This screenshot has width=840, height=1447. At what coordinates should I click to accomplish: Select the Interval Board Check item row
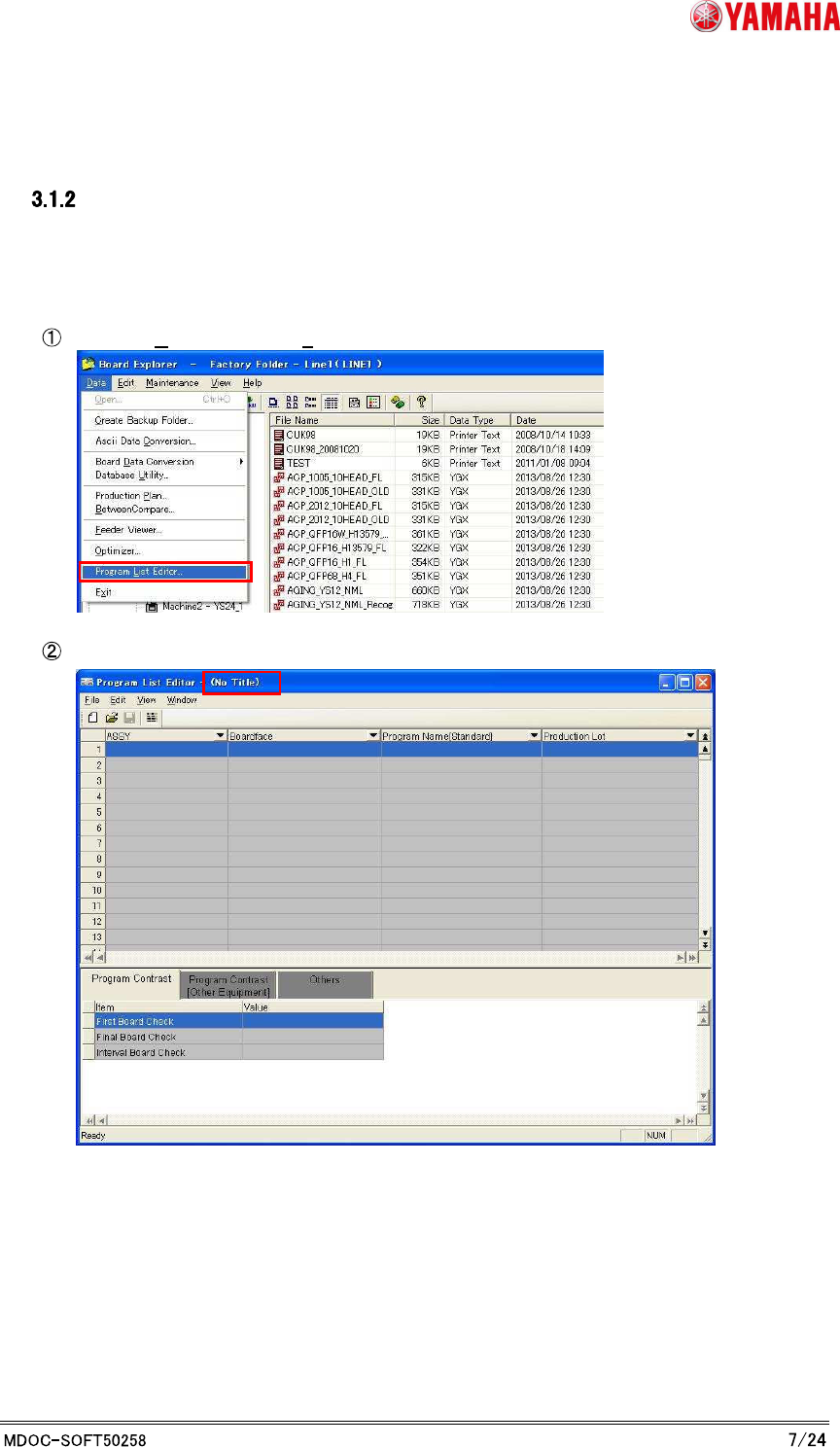233,1052
